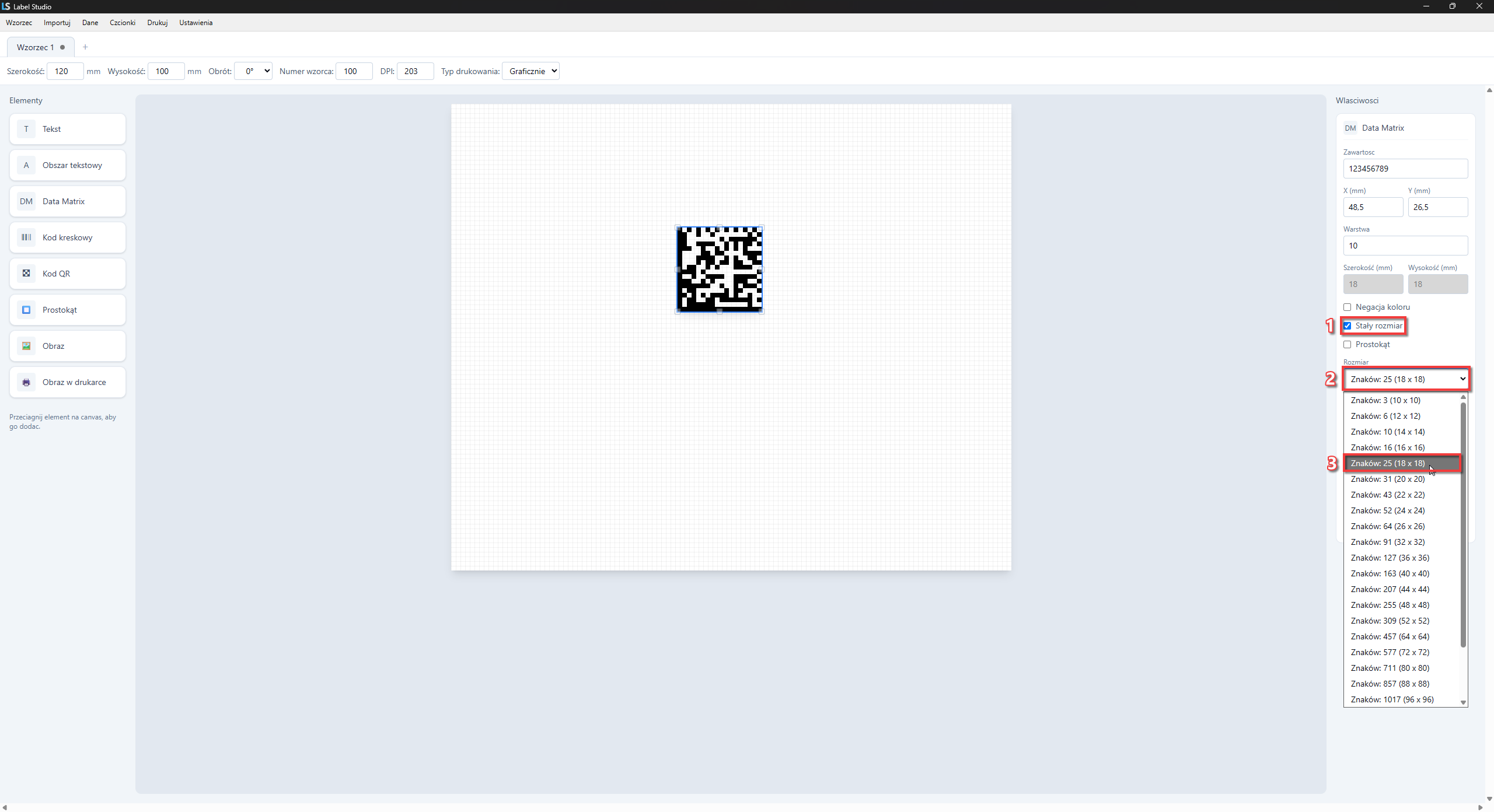Image resolution: width=1494 pixels, height=812 pixels.
Task: Click the Wysokość height input in the toolbar
Action: (x=166, y=71)
